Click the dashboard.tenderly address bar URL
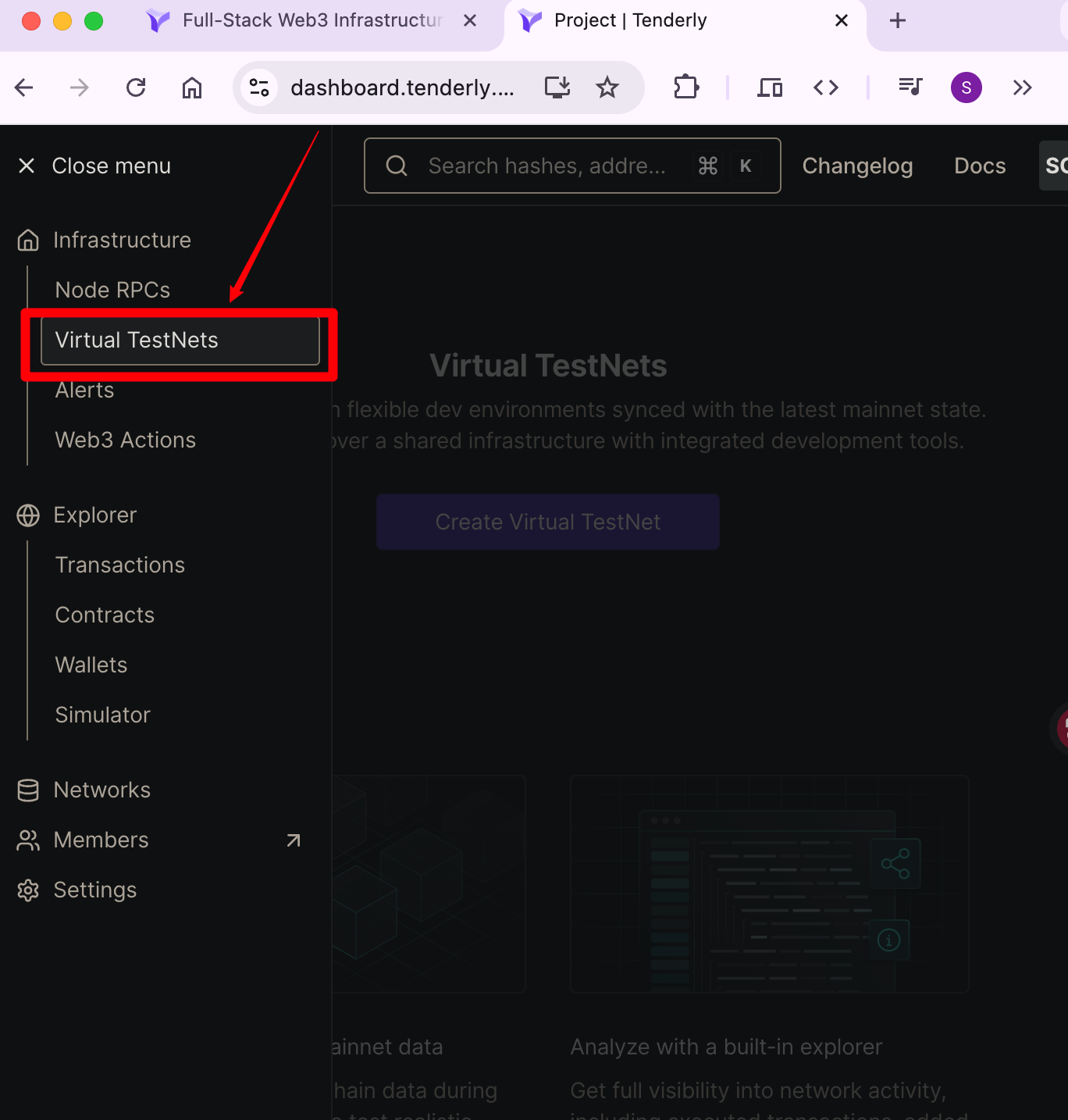Viewport: 1068px width, 1120px height. [x=402, y=87]
